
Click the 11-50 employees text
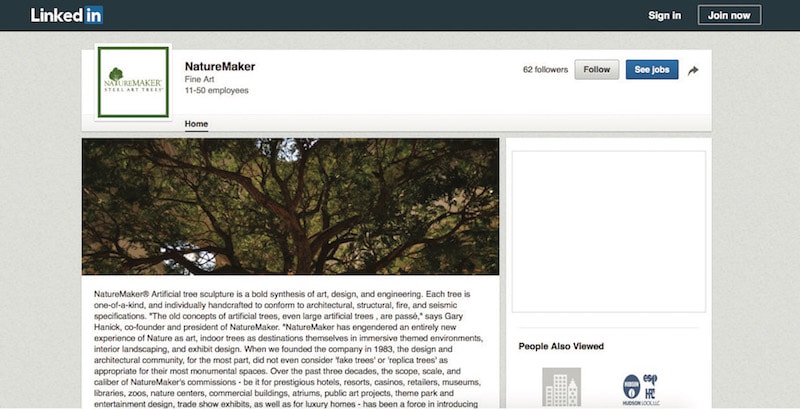217,91
